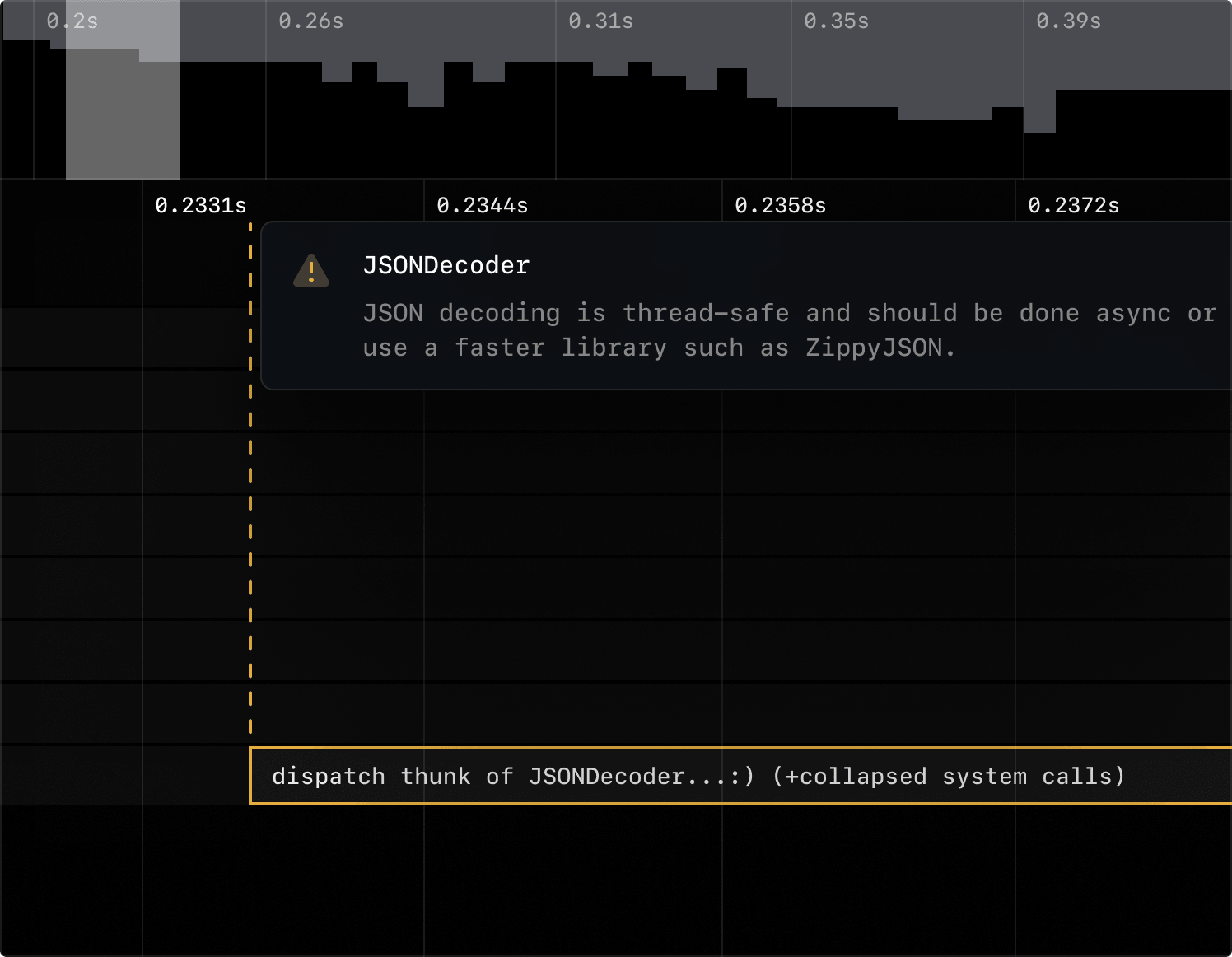Image resolution: width=1232 pixels, height=957 pixels.
Task: Click the narrow leftmost flame graph column
Action: 70,494
